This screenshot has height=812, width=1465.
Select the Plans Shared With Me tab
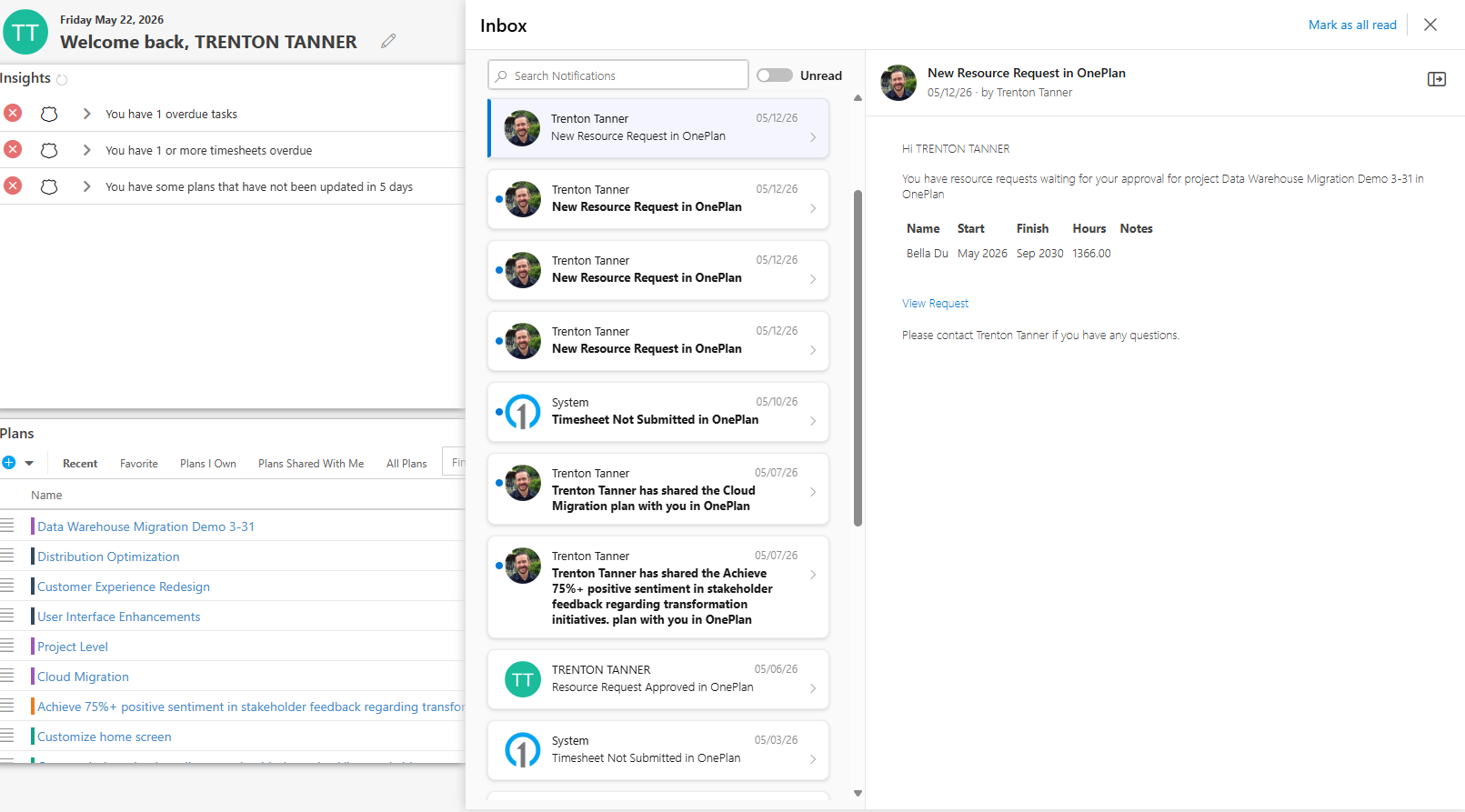(311, 464)
